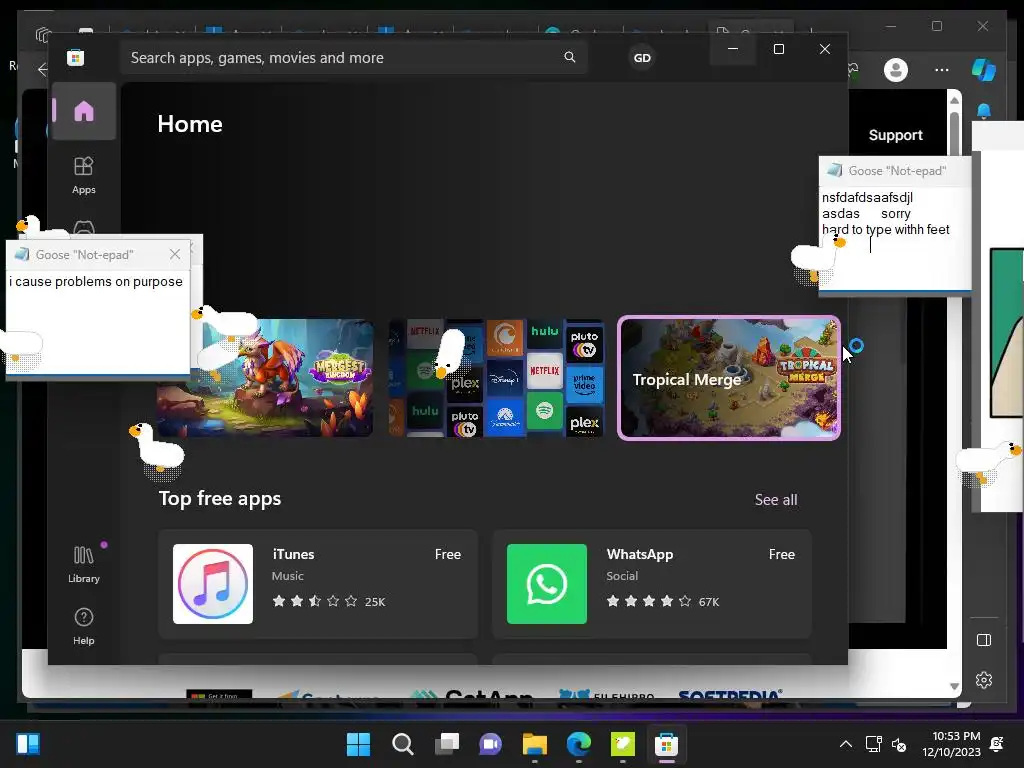Image resolution: width=1024 pixels, height=768 pixels.
Task: Open browser profile avatar icon
Action: coord(895,69)
